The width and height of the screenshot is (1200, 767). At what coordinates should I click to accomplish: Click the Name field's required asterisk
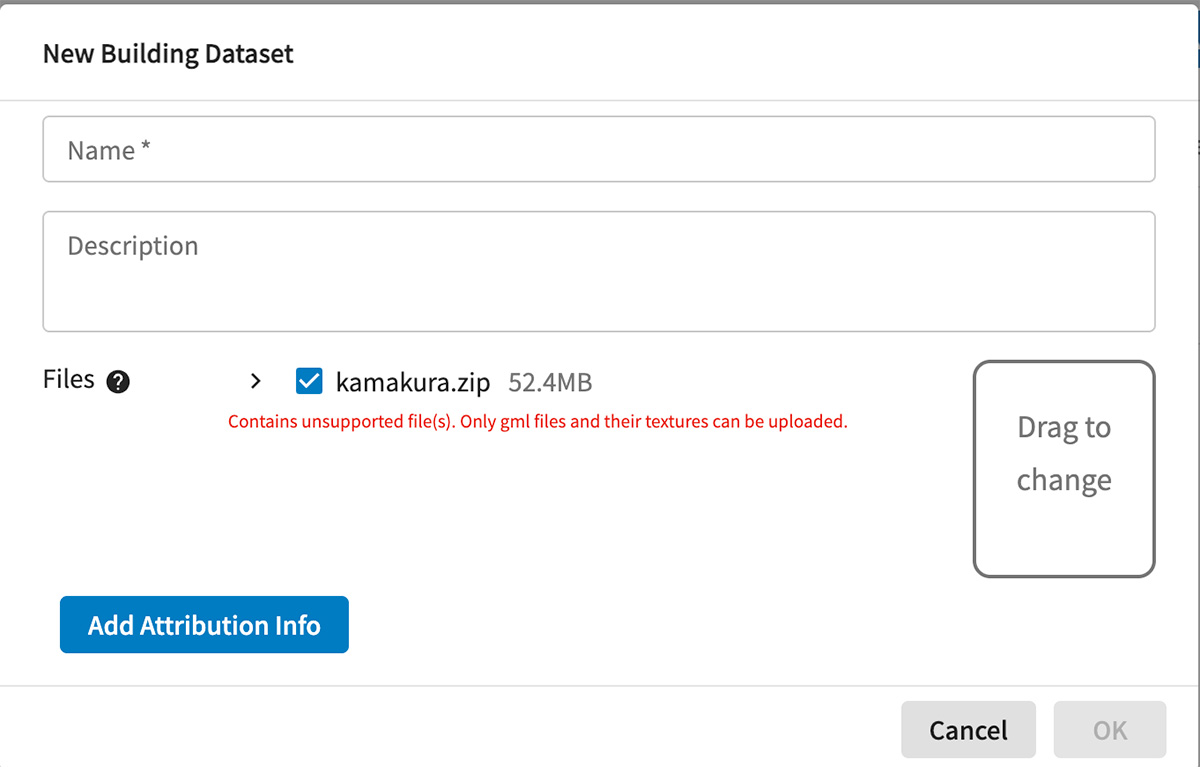point(146,150)
